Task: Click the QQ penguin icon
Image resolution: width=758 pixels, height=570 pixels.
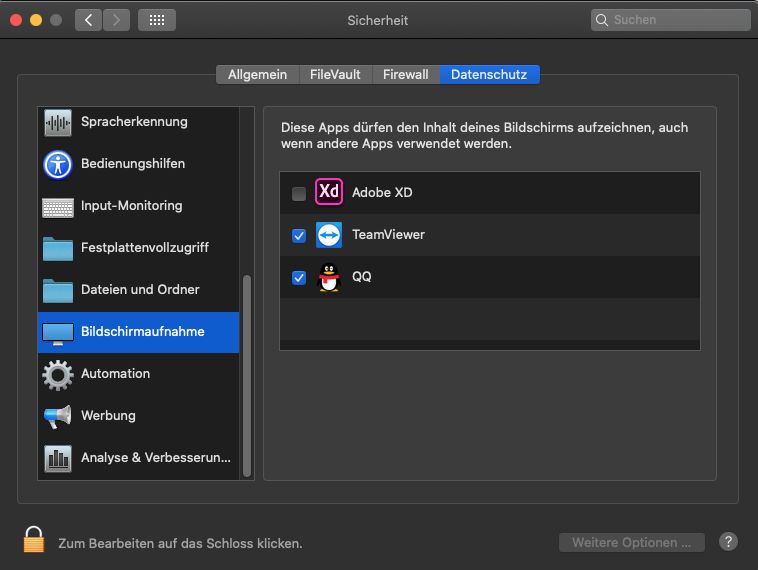Action: point(329,277)
